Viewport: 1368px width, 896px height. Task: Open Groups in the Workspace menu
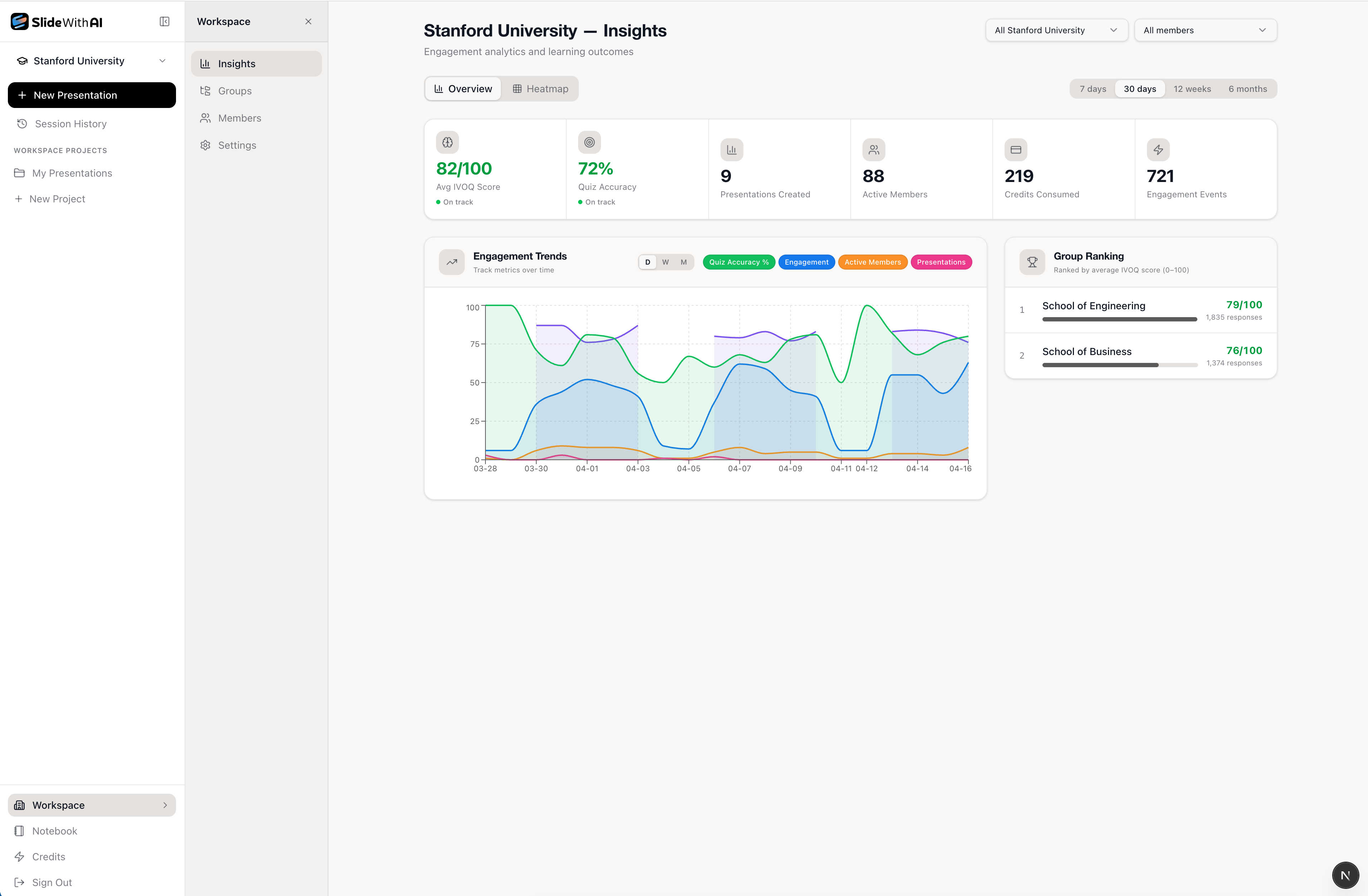click(235, 91)
